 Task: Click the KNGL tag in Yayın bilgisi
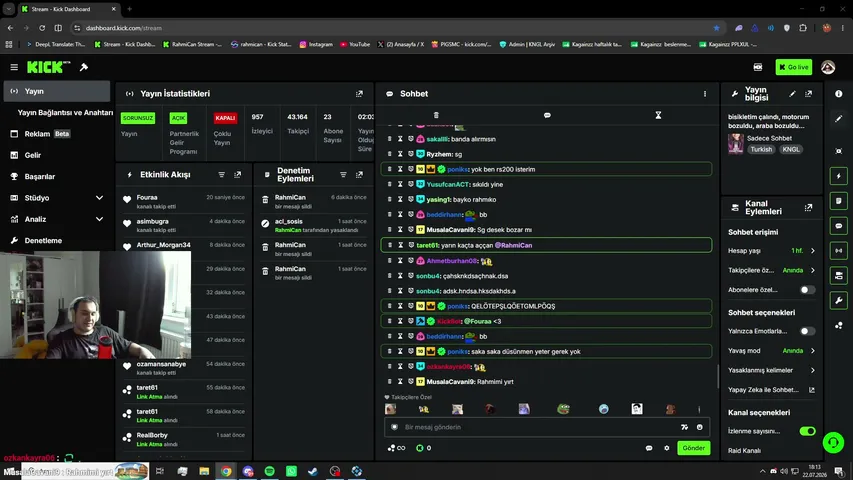pyautogui.click(x=791, y=150)
